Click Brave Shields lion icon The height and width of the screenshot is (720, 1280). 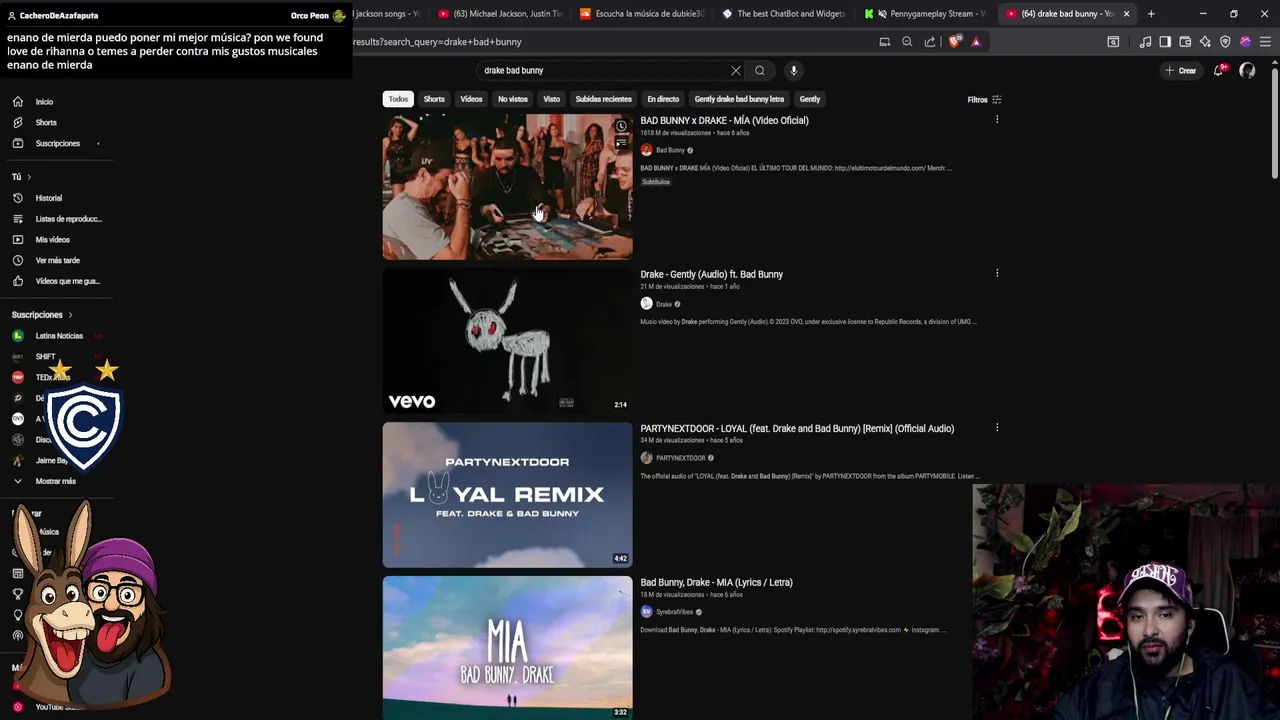(954, 42)
